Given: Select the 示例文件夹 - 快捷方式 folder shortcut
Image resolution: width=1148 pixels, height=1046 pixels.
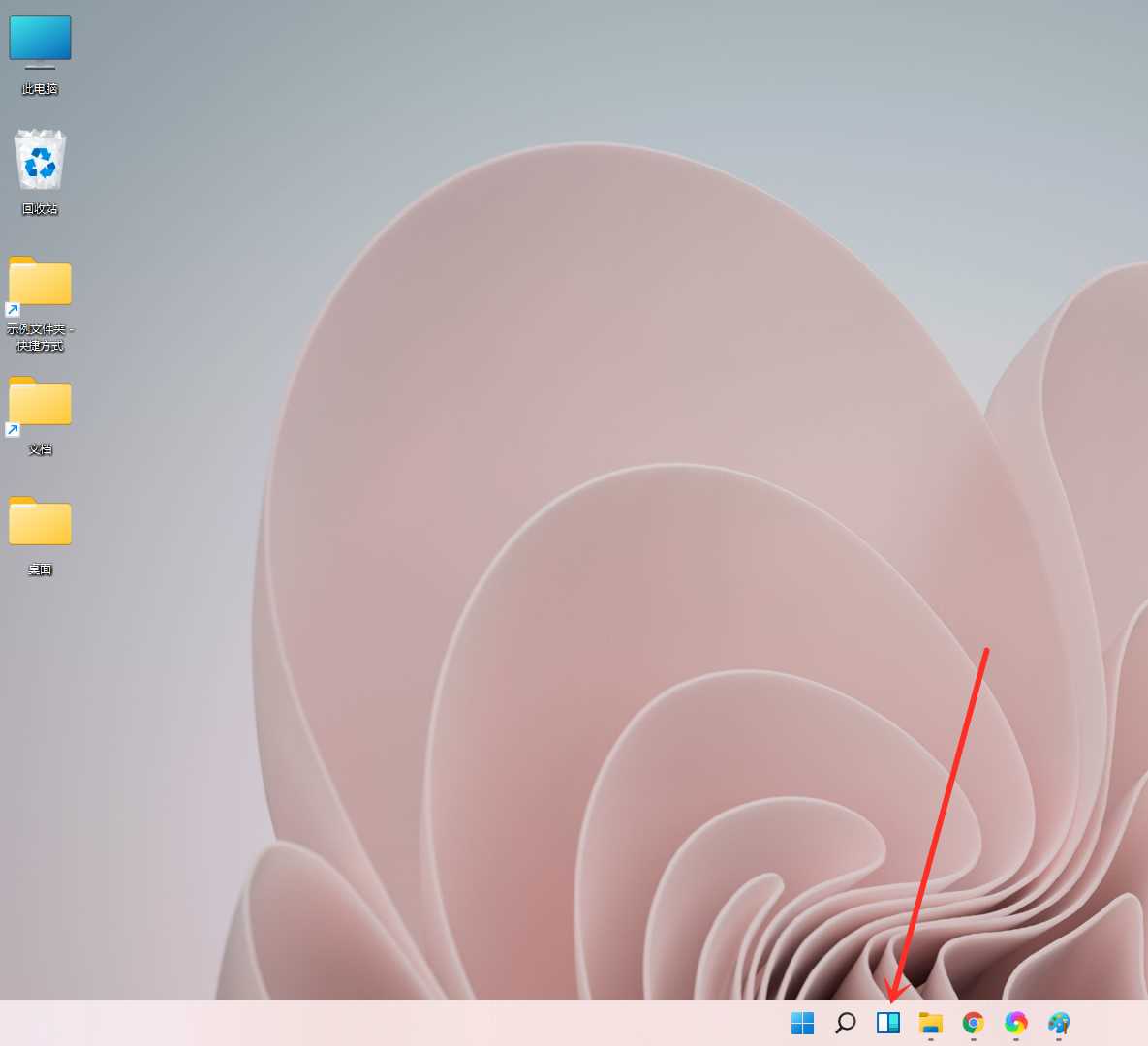Looking at the screenshot, I should point(40,304).
